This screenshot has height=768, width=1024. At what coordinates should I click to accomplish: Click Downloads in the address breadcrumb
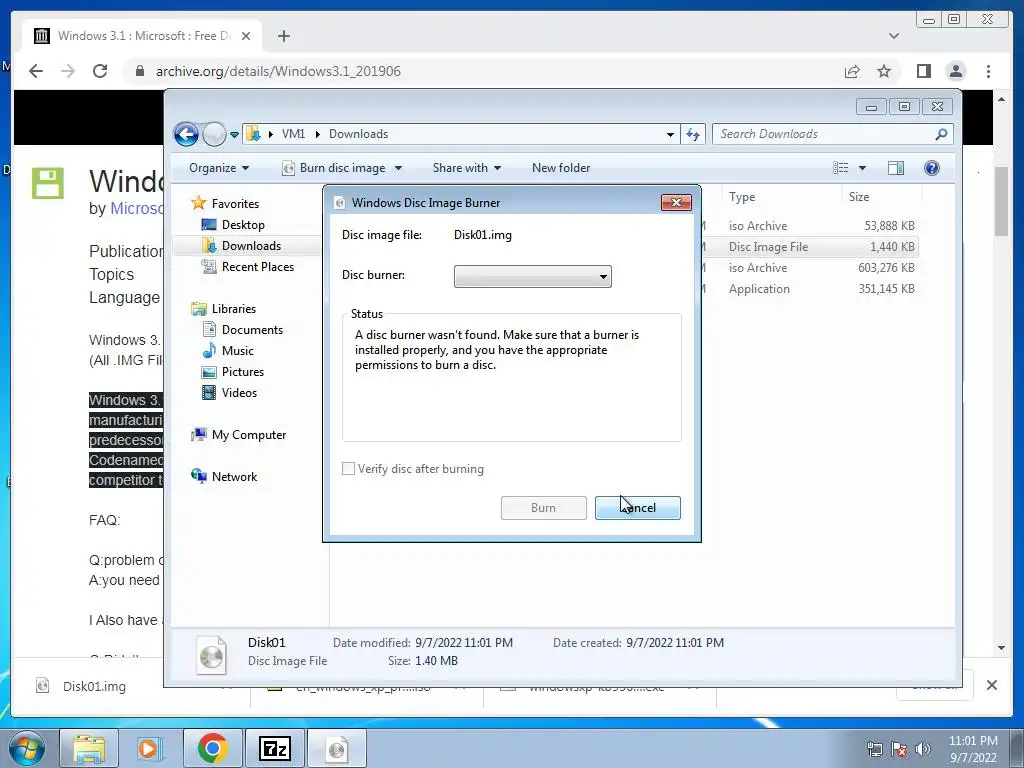(359, 134)
